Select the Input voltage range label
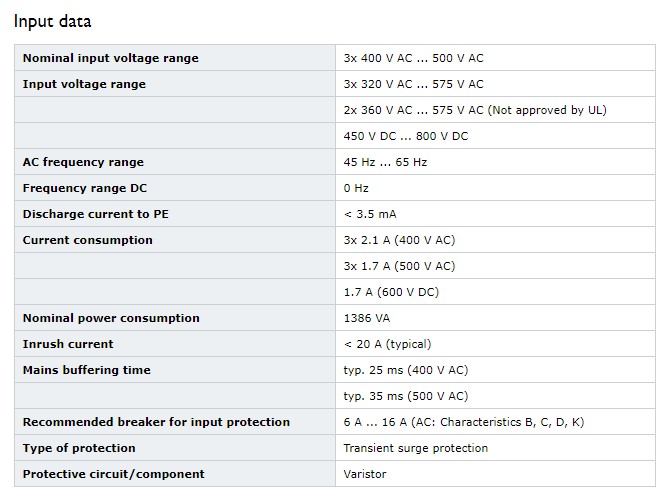The width and height of the screenshot is (671, 504). click(x=84, y=84)
